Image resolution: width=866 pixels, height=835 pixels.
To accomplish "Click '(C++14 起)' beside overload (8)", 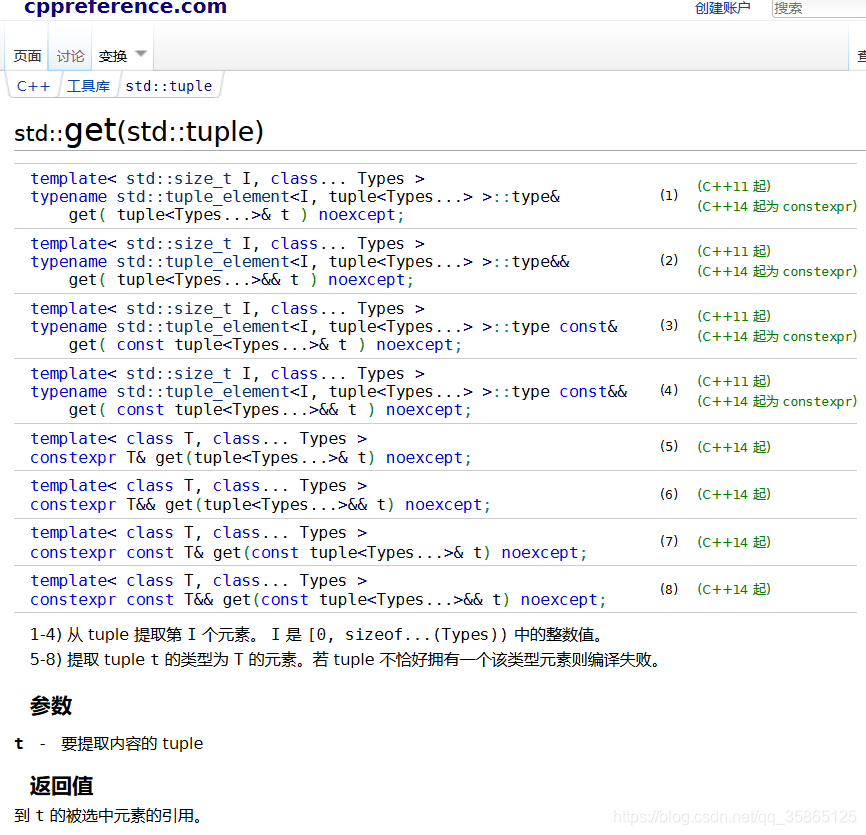I will pos(734,589).
